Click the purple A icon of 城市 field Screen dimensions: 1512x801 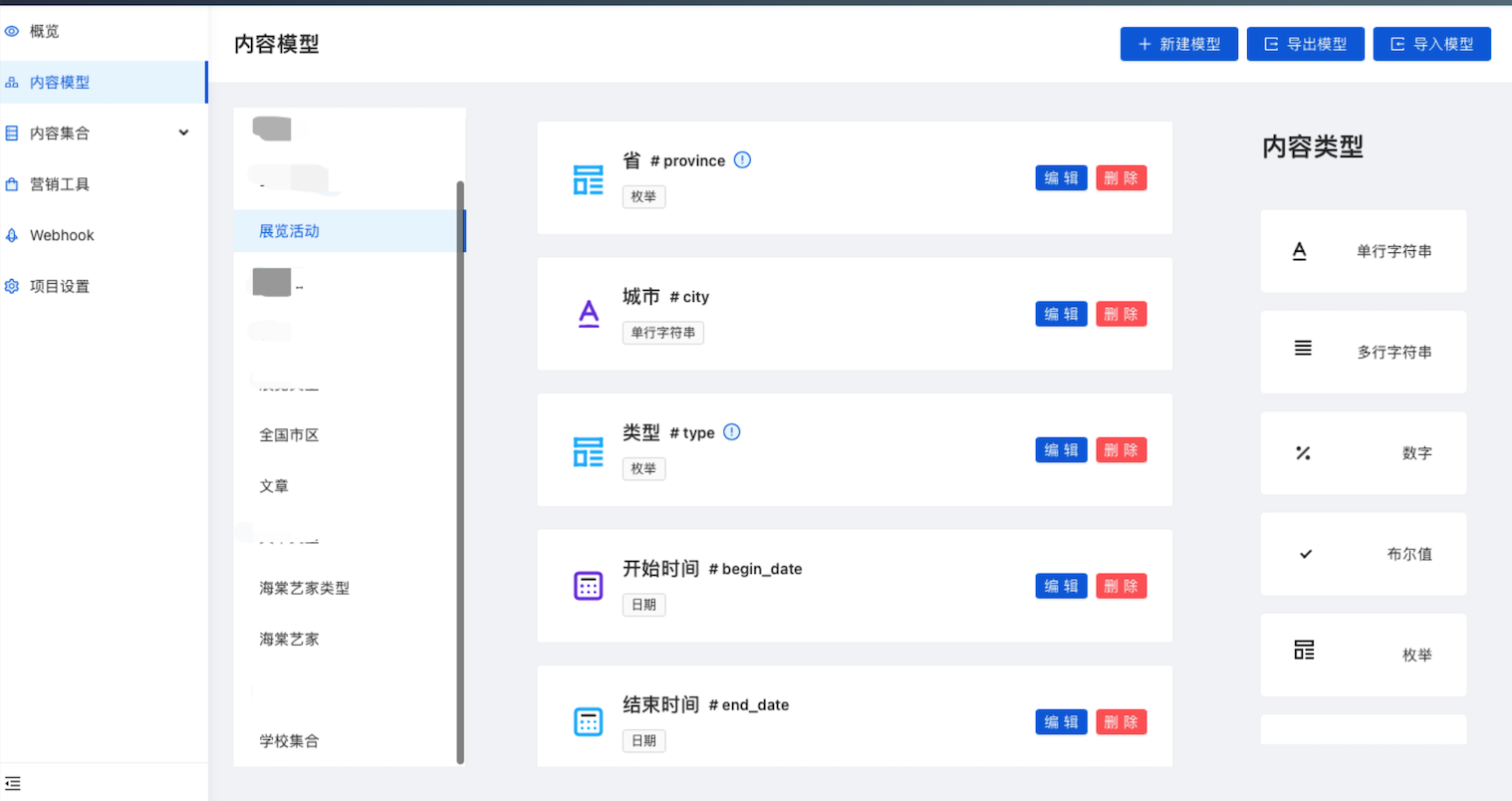589,314
